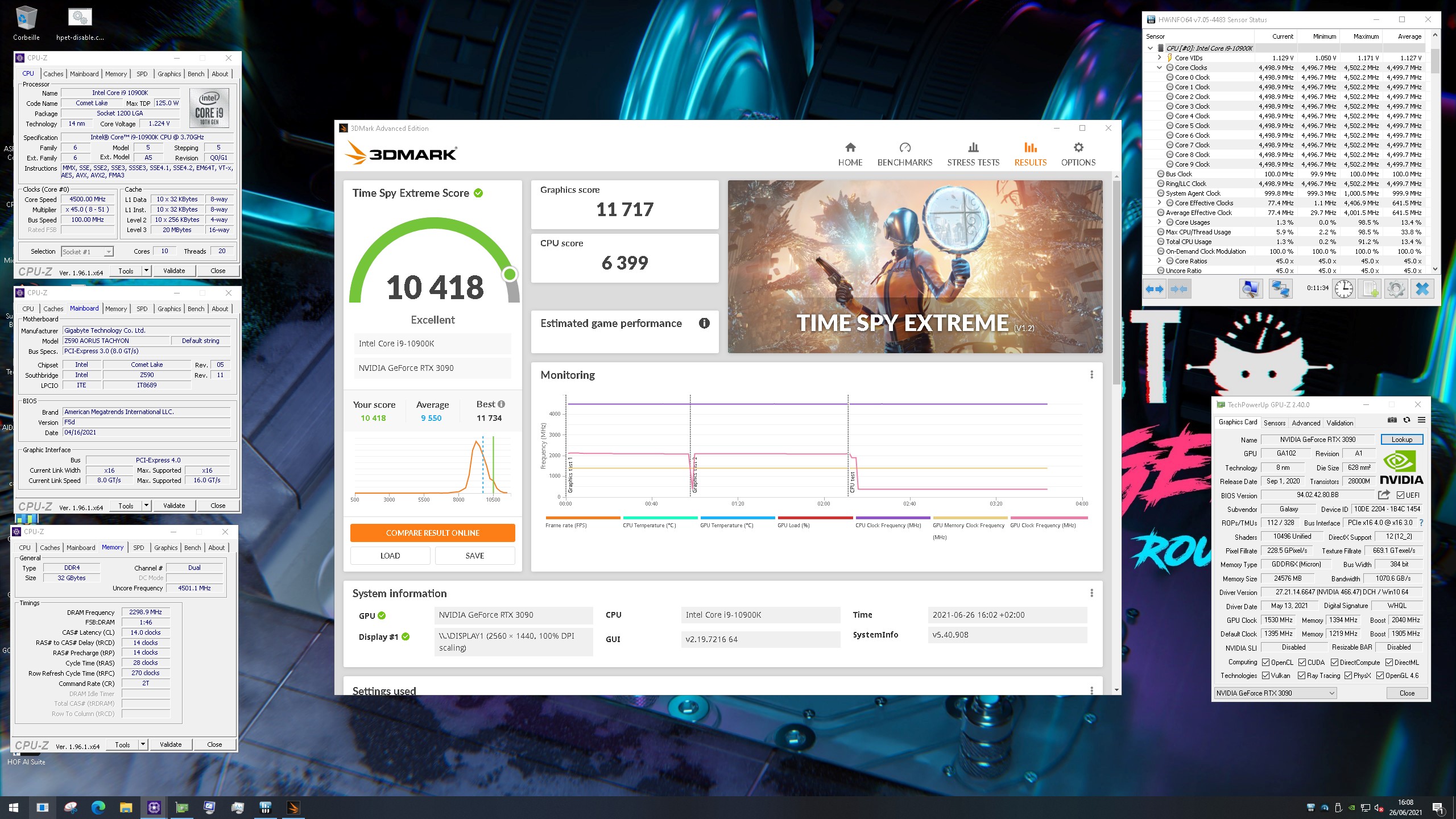This screenshot has height=819, width=1456.
Task: Open the Monitoring panel three-dot menu
Action: tap(1091, 375)
